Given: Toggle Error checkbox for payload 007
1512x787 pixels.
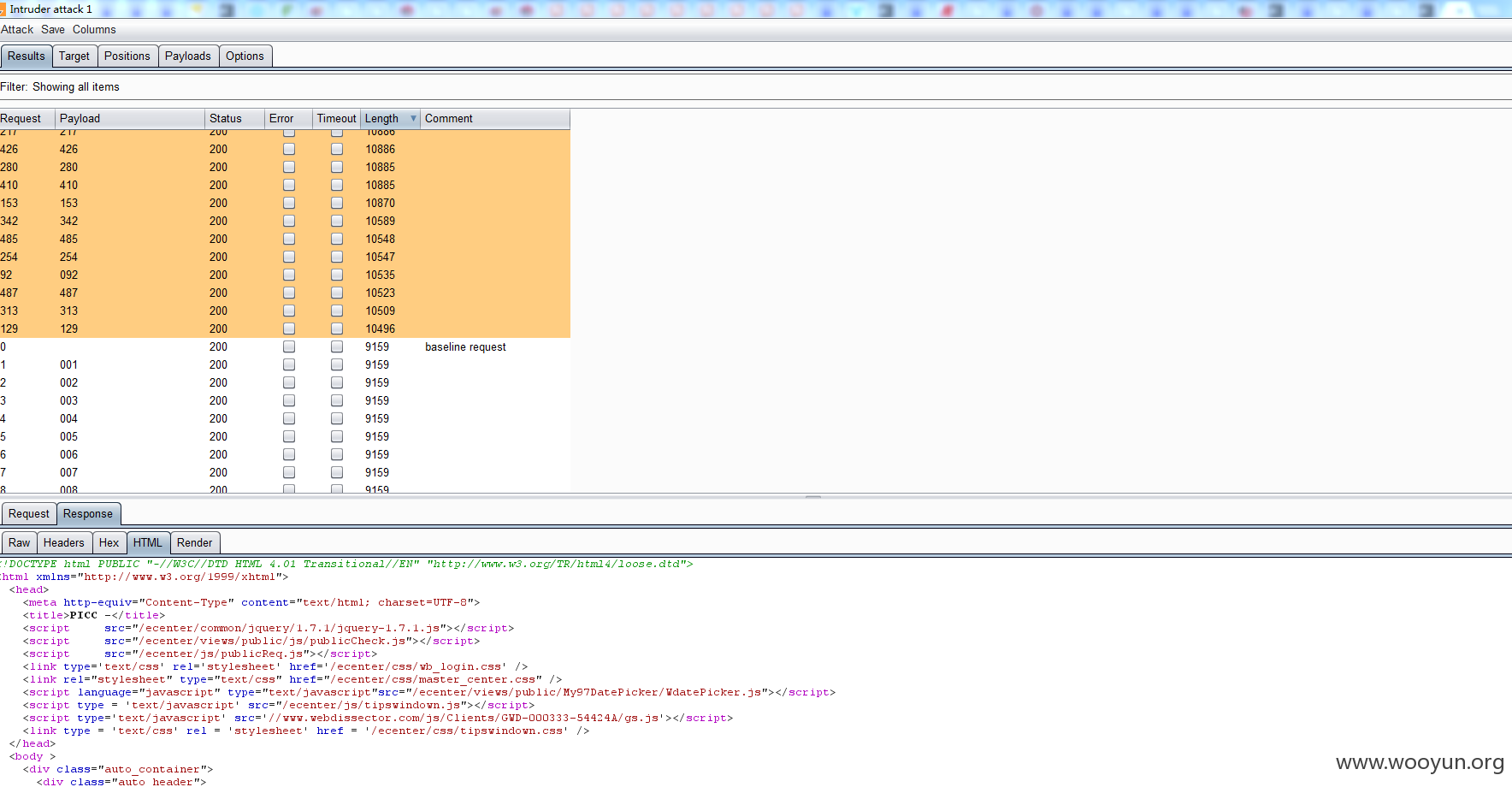Looking at the screenshot, I should 289,473.
